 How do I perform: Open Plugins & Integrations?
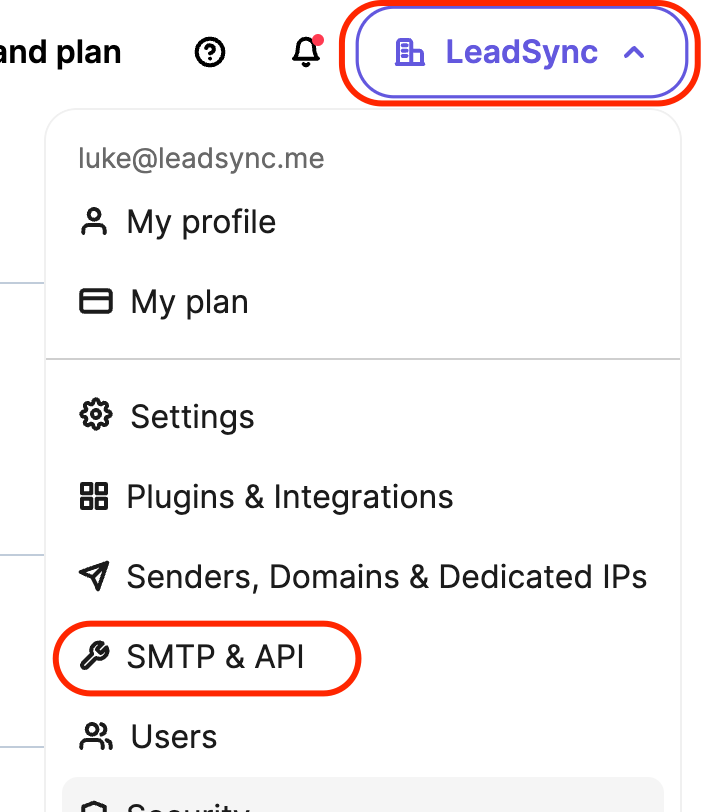[x=290, y=496]
